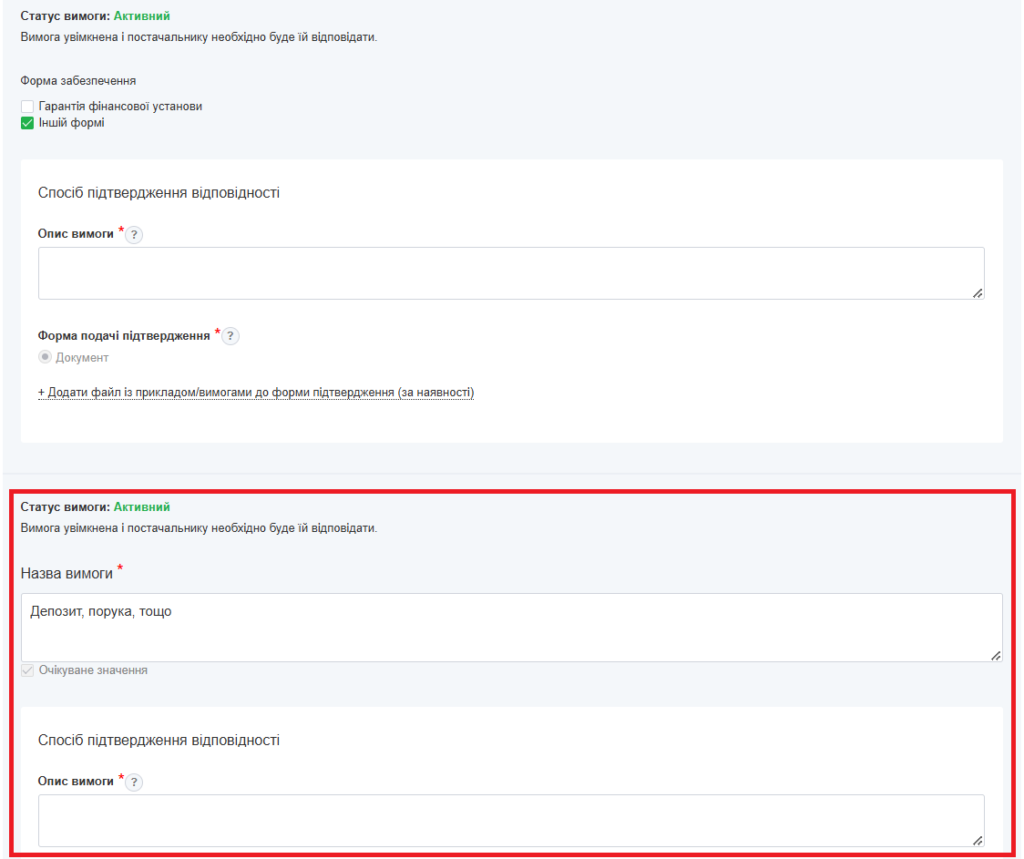Click the top green Активний status text

tap(141, 16)
